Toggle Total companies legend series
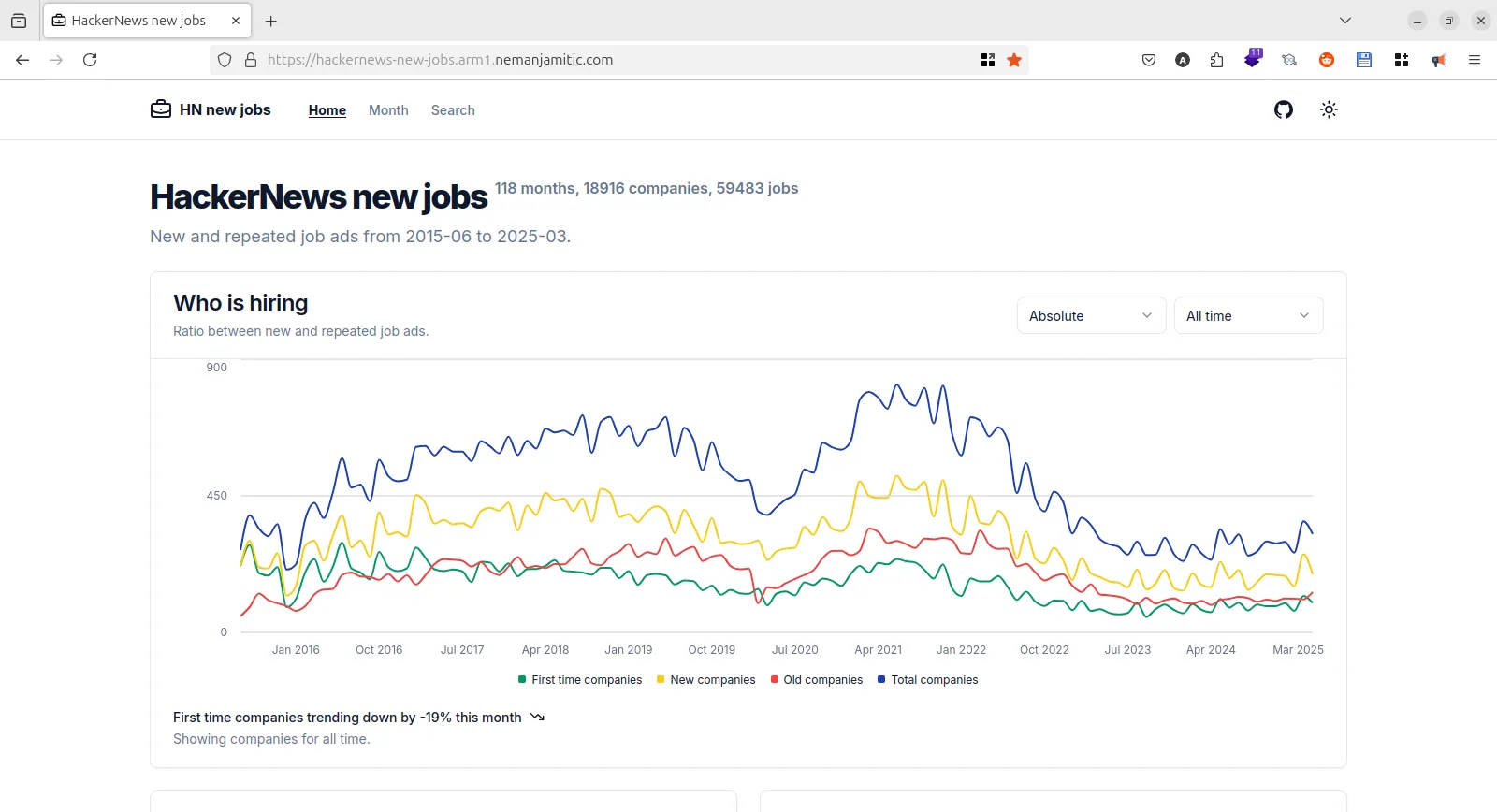 tap(927, 680)
